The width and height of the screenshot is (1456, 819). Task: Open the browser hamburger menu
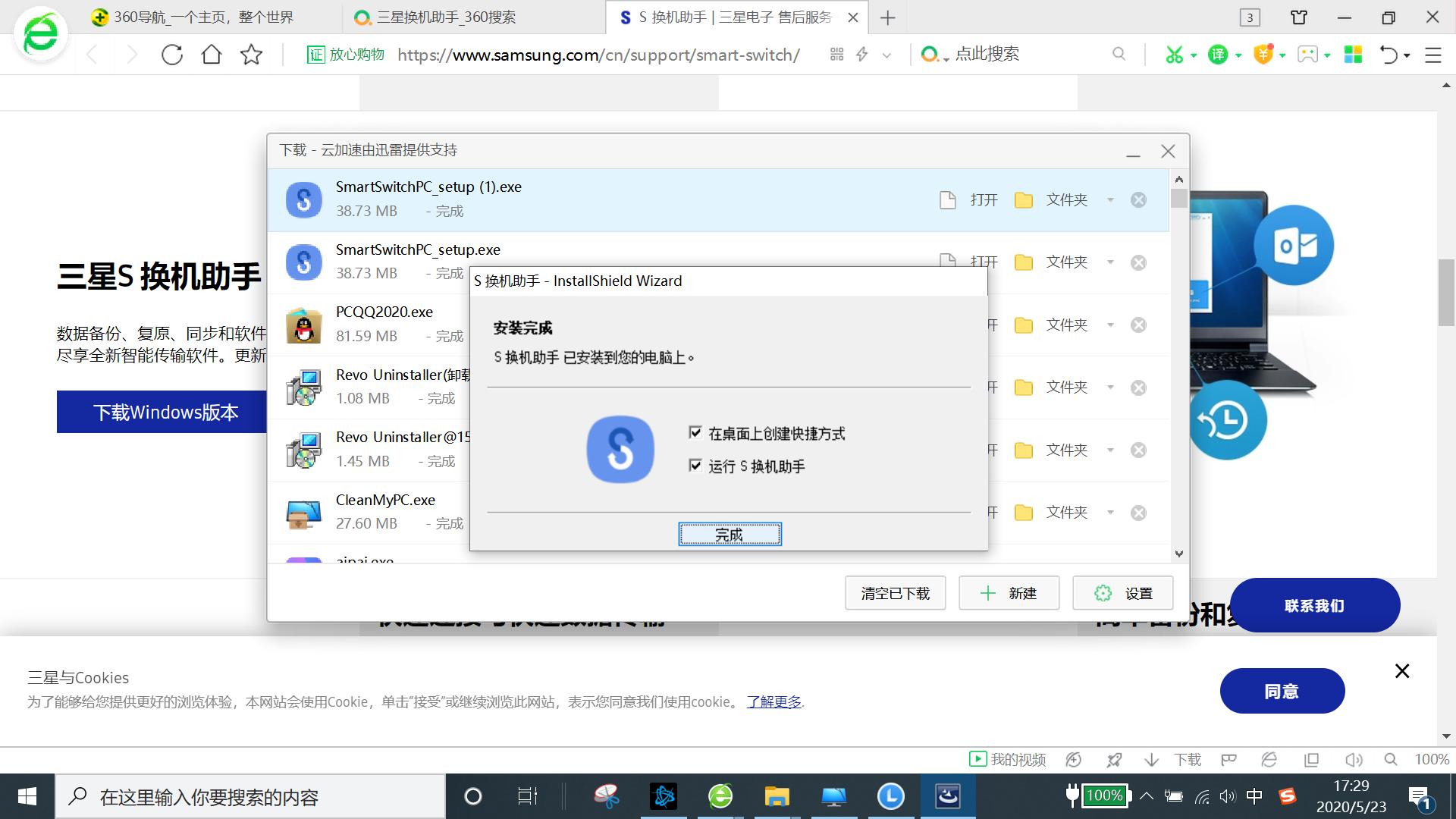pyautogui.click(x=1432, y=55)
